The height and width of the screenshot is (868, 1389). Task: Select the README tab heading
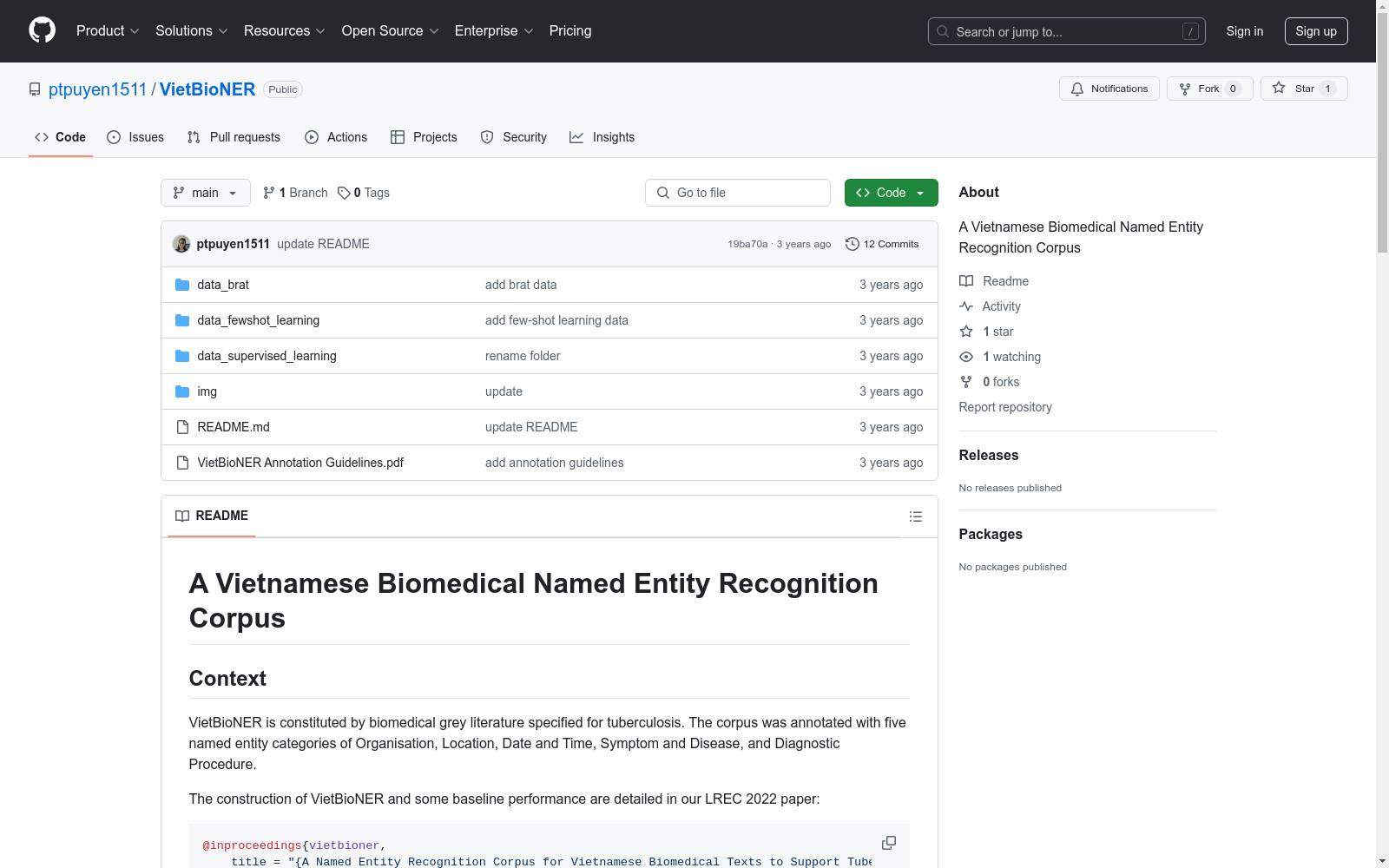212,516
